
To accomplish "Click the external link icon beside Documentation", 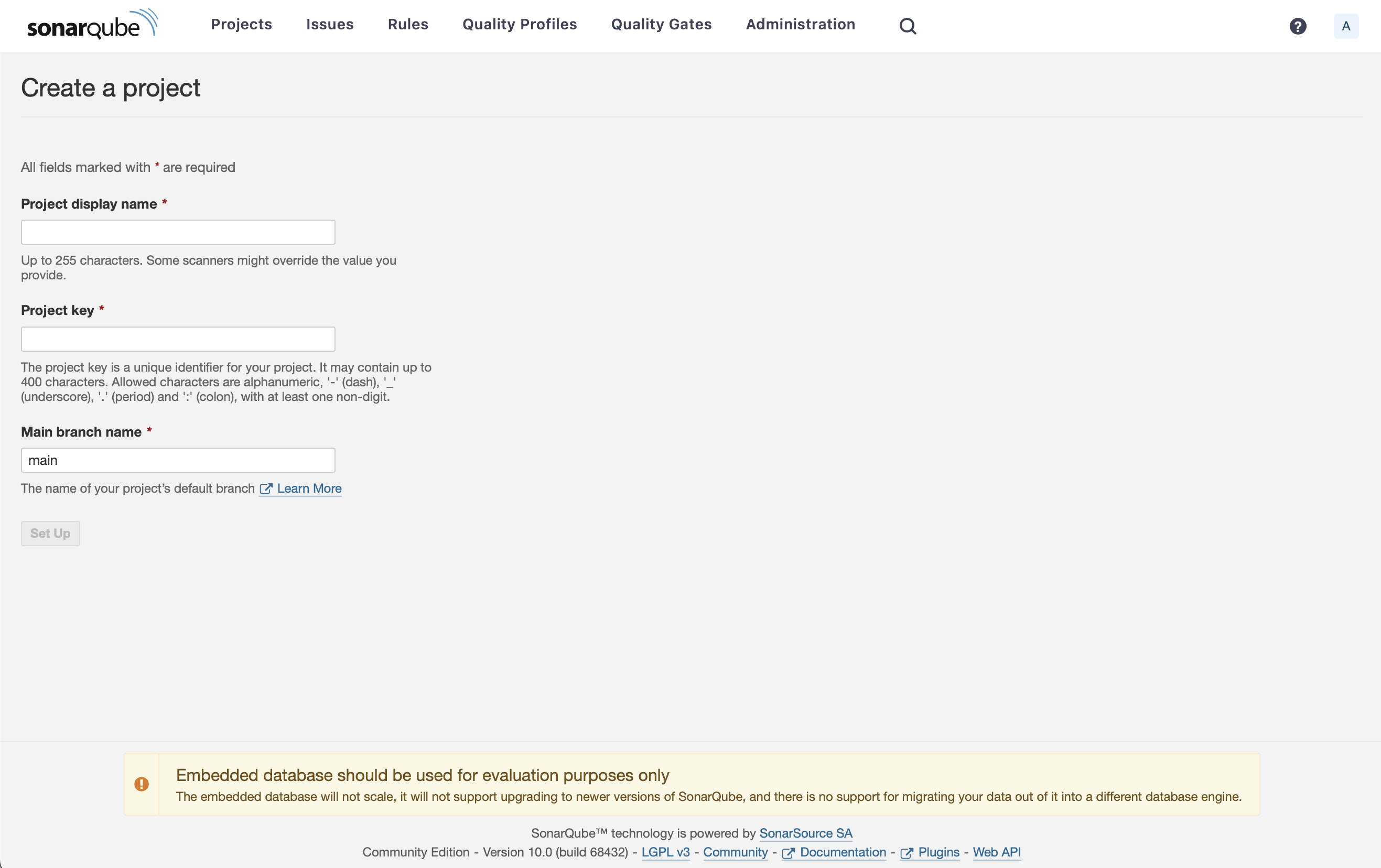I will click(x=788, y=853).
